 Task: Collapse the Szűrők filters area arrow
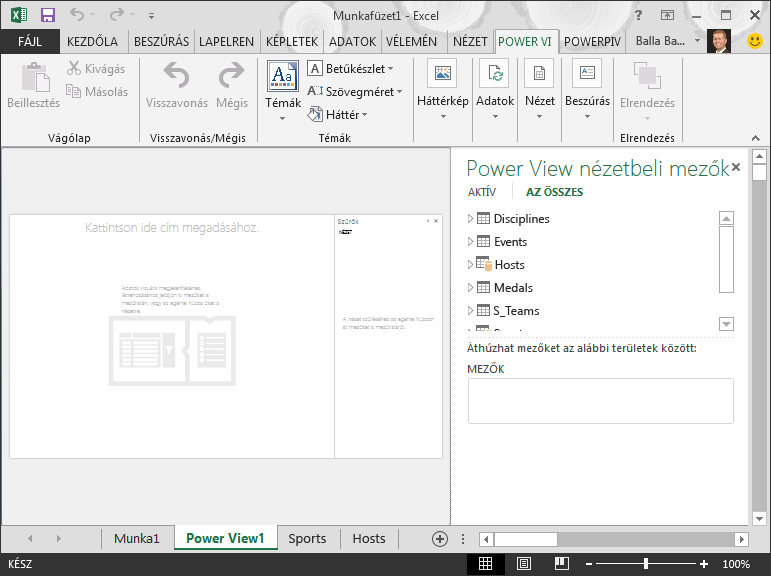coord(428,221)
